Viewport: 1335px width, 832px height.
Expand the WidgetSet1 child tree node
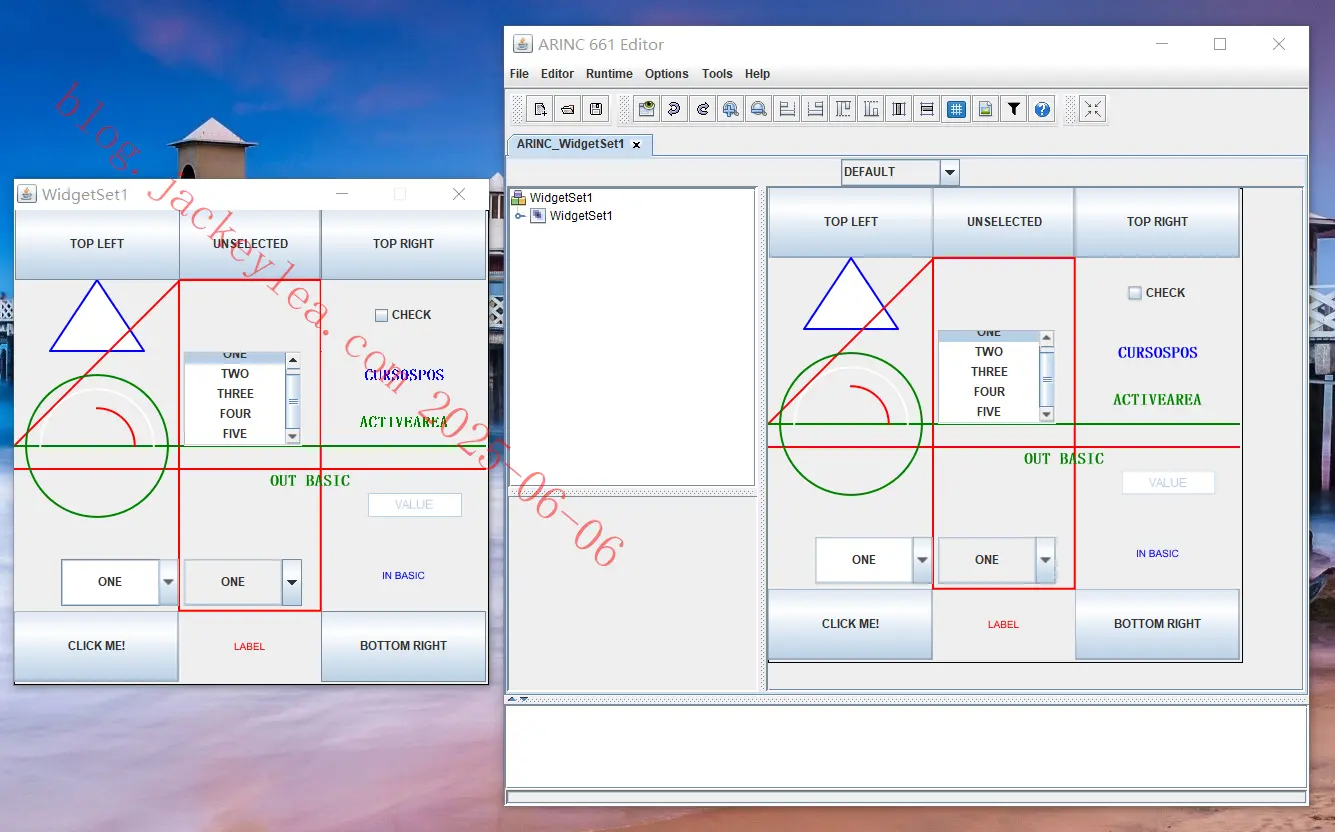[x=519, y=216]
